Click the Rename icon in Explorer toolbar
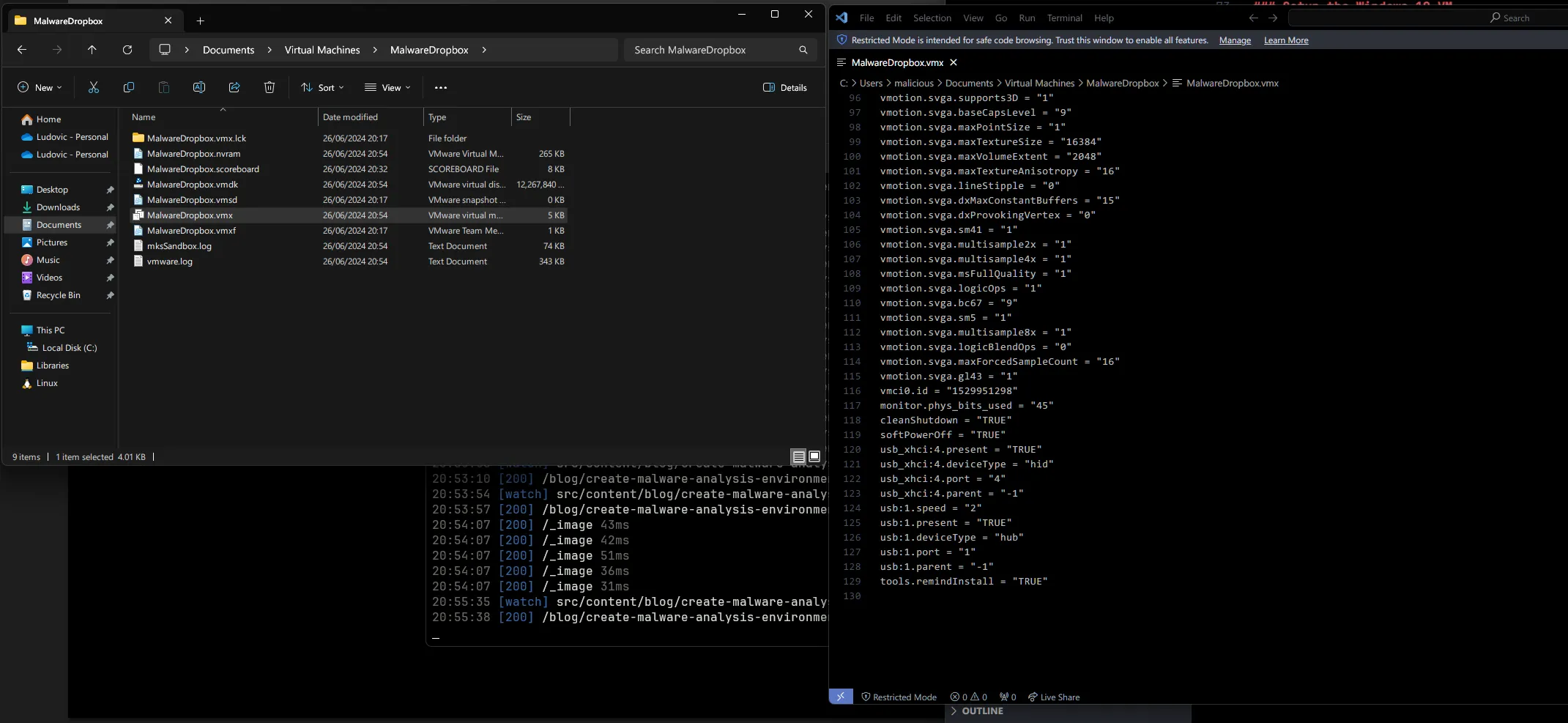 (x=198, y=88)
